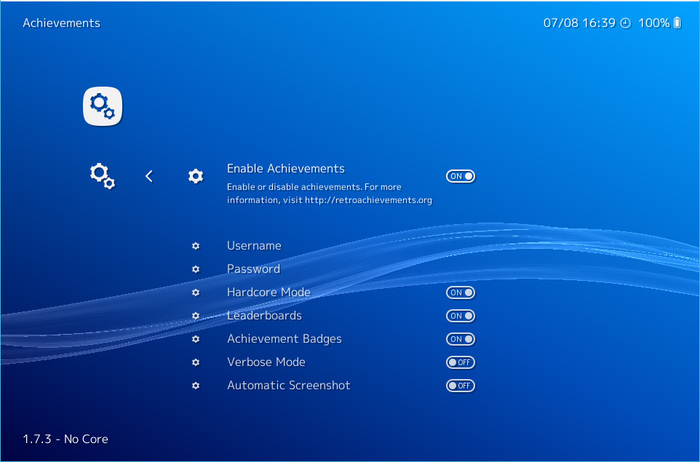Turn off the Leaderboards switch
700x462 pixels.
pyautogui.click(x=460, y=316)
